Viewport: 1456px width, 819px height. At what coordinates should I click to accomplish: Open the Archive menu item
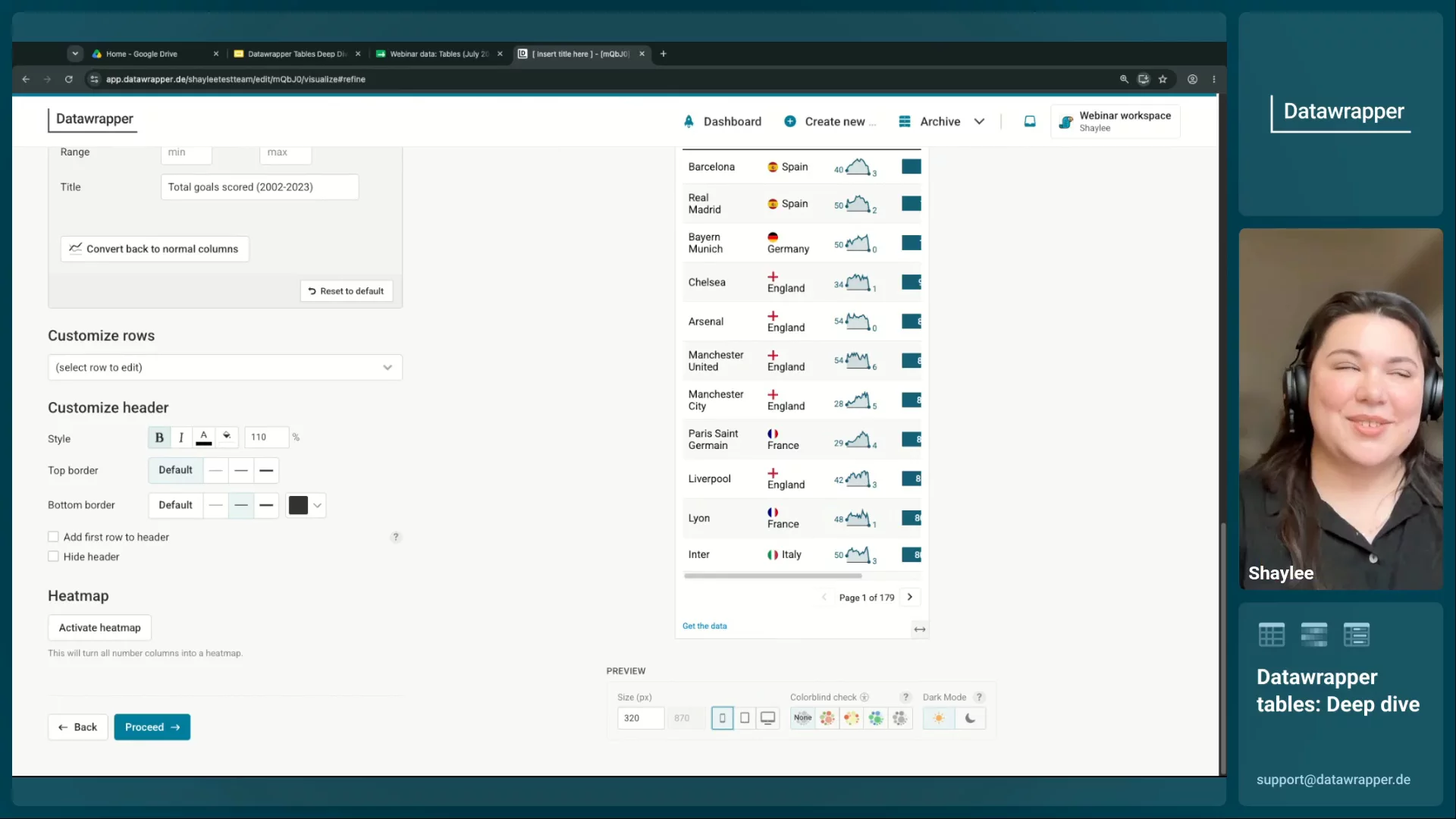pyautogui.click(x=930, y=121)
